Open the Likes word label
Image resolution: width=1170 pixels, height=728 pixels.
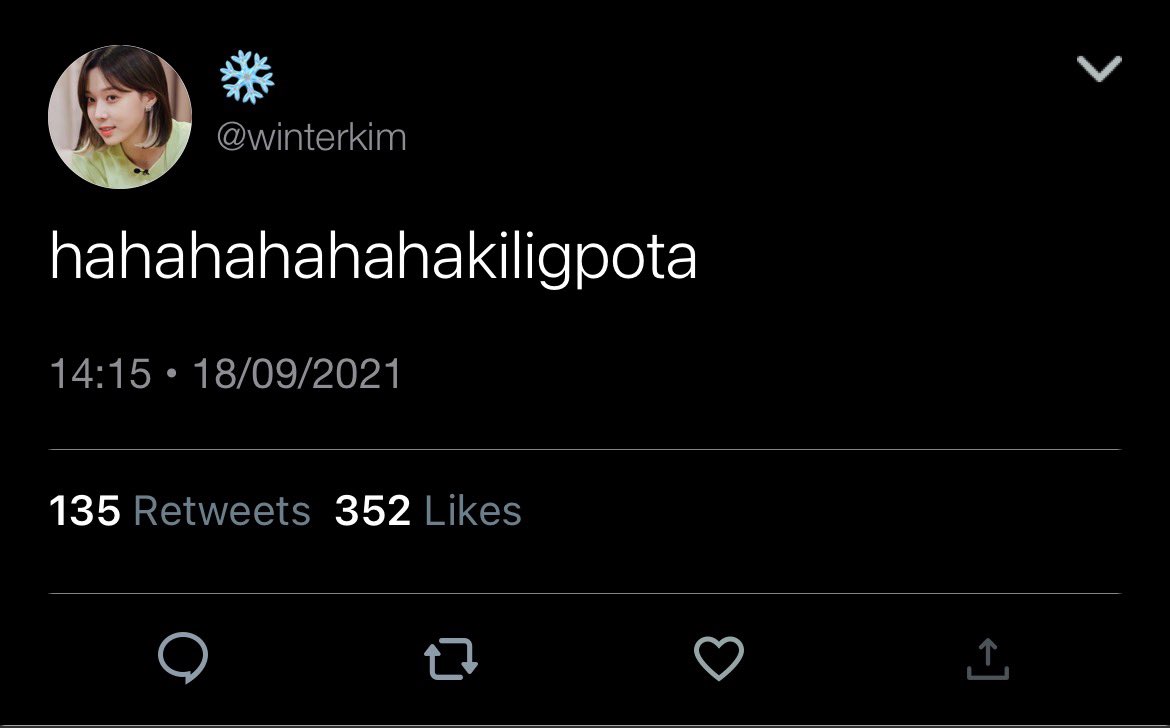click(472, 511)
